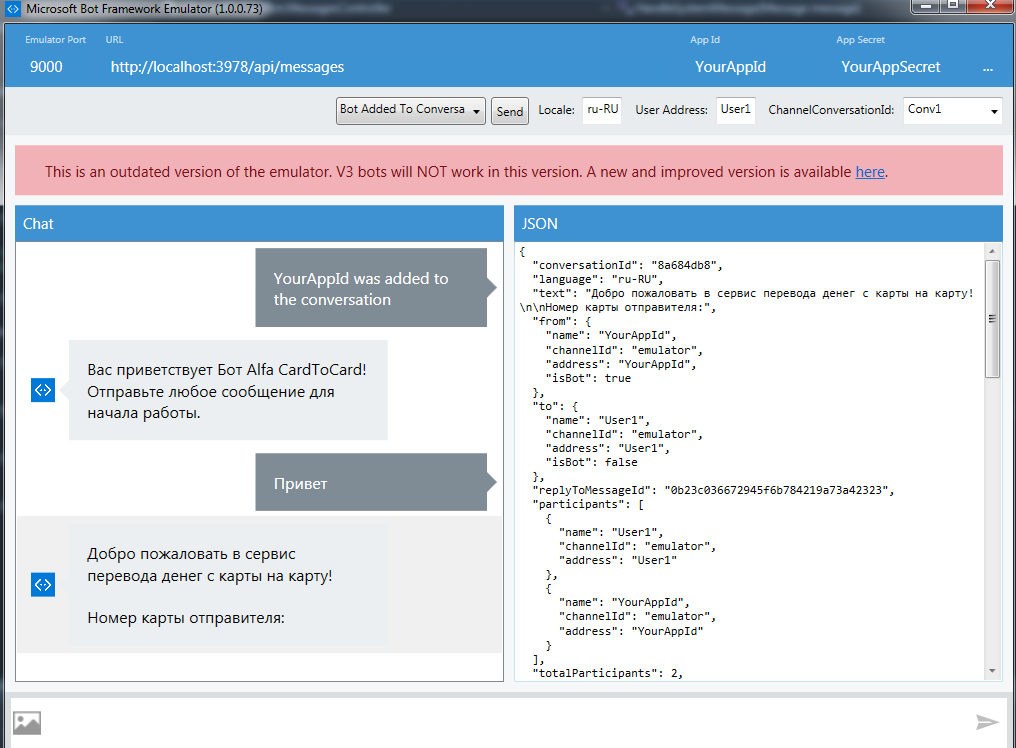Click the Emulator Port value 9000
1016x748 pixels.
pyautogui.click(x=46, y=67)
